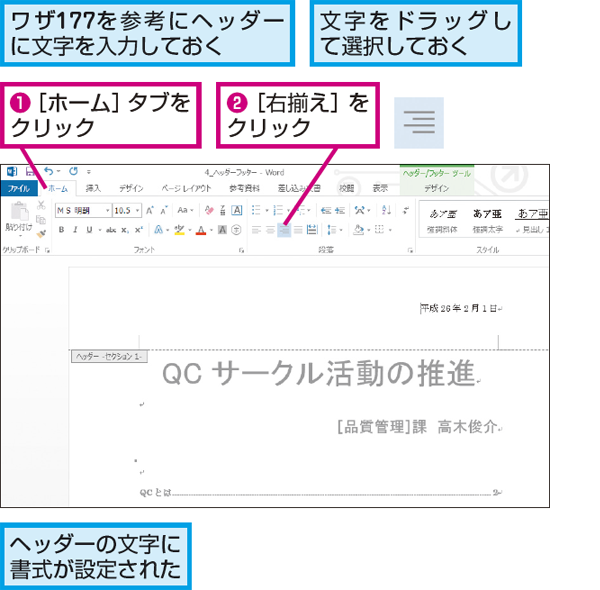Select the 強調太字 style thumbnail
The height and width of the screenshot is (590, 600).
pyautogui.click(x=488, y=221)
